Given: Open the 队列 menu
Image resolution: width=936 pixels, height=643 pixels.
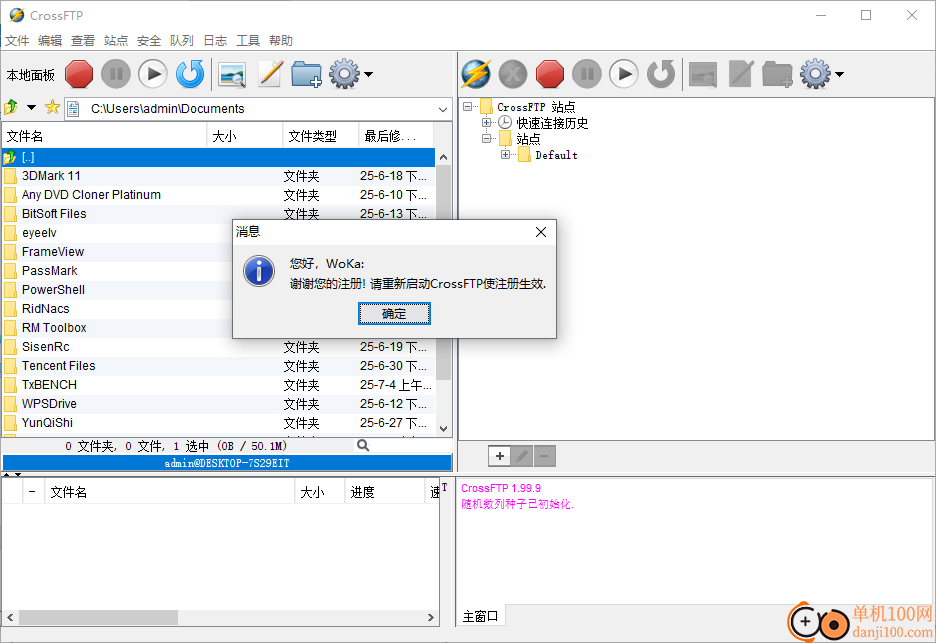Looking at the screenshot, I should point(182,41).
